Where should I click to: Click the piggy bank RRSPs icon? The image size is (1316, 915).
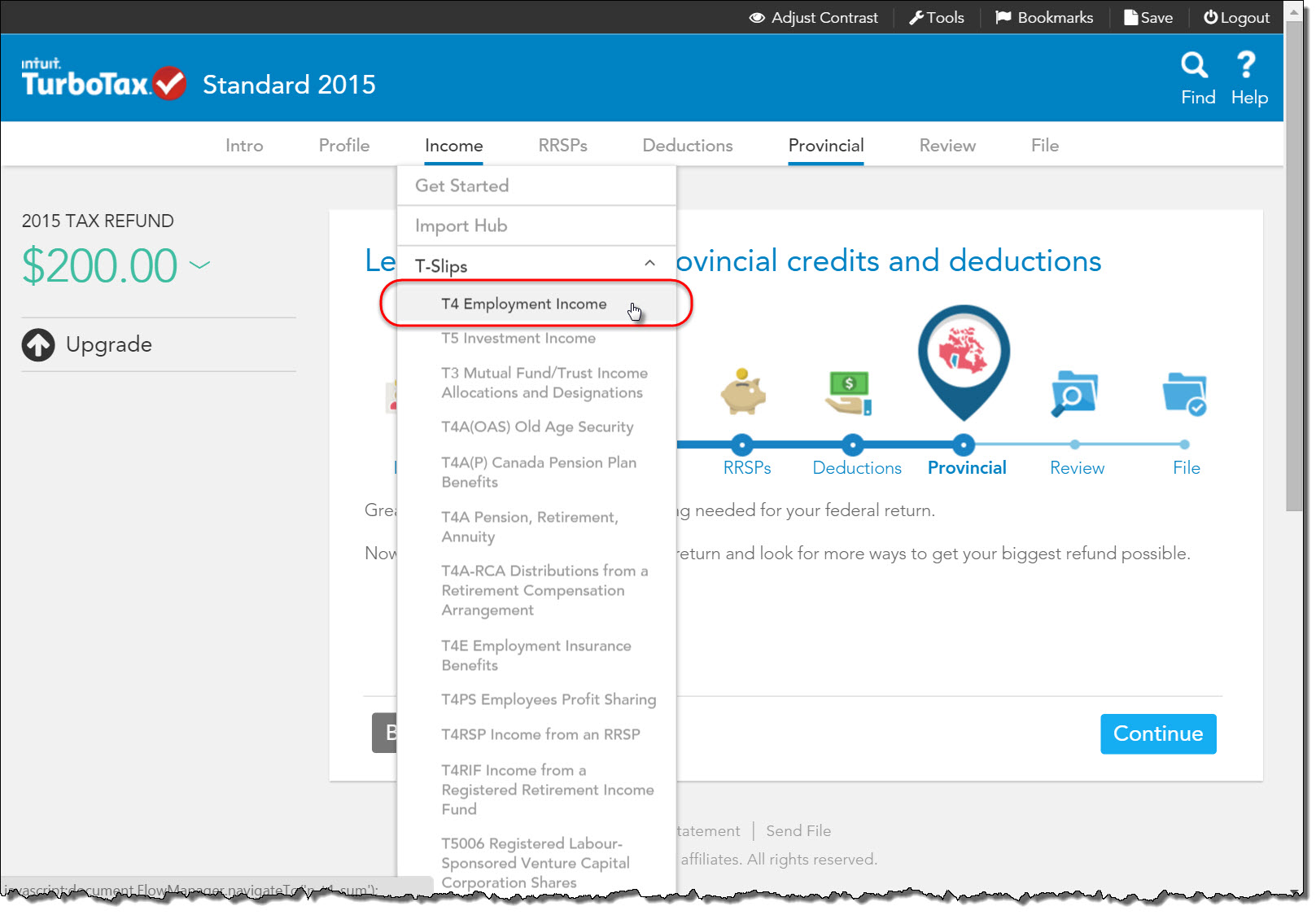tap(743, 392)
